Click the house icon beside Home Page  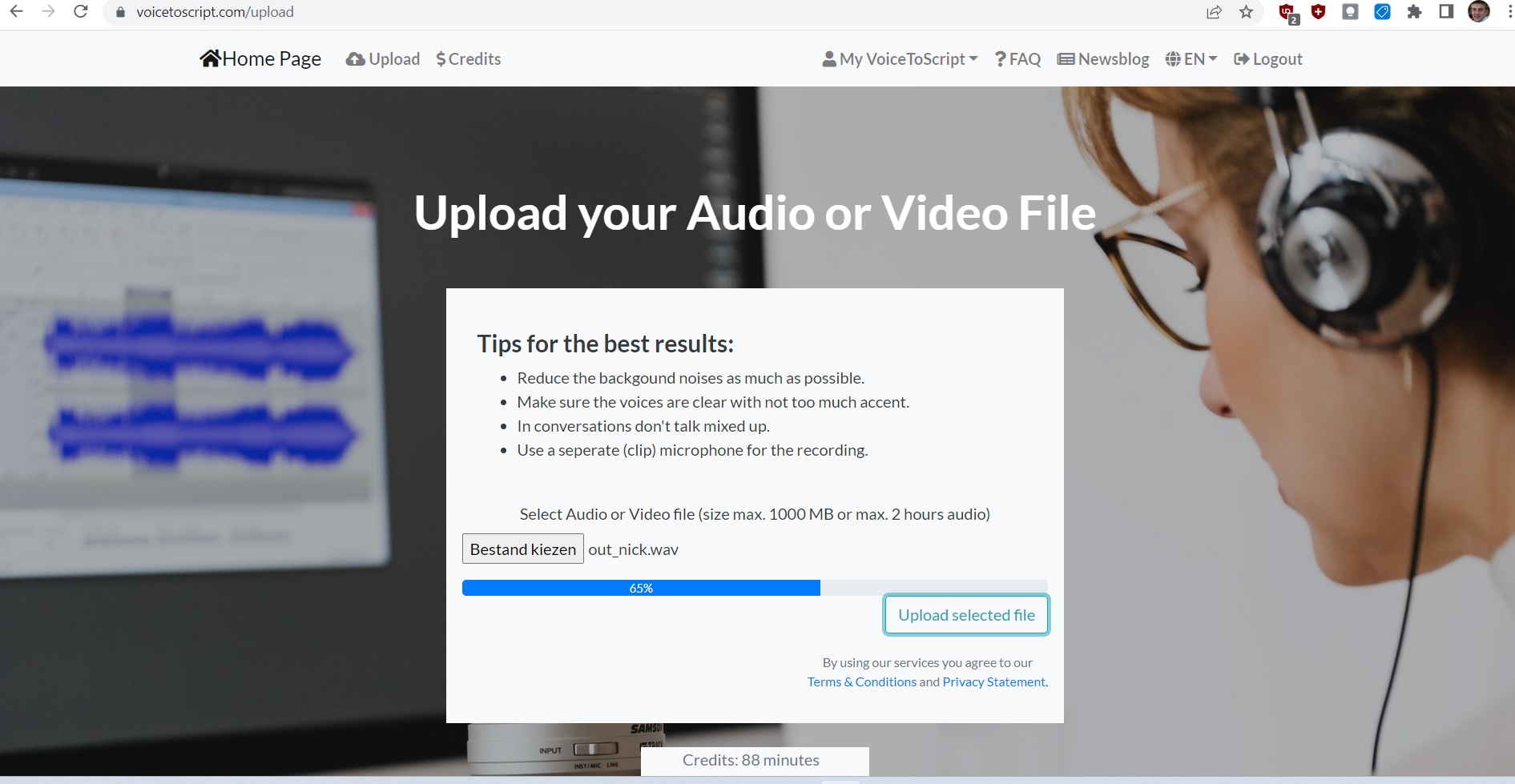[211, 58]
